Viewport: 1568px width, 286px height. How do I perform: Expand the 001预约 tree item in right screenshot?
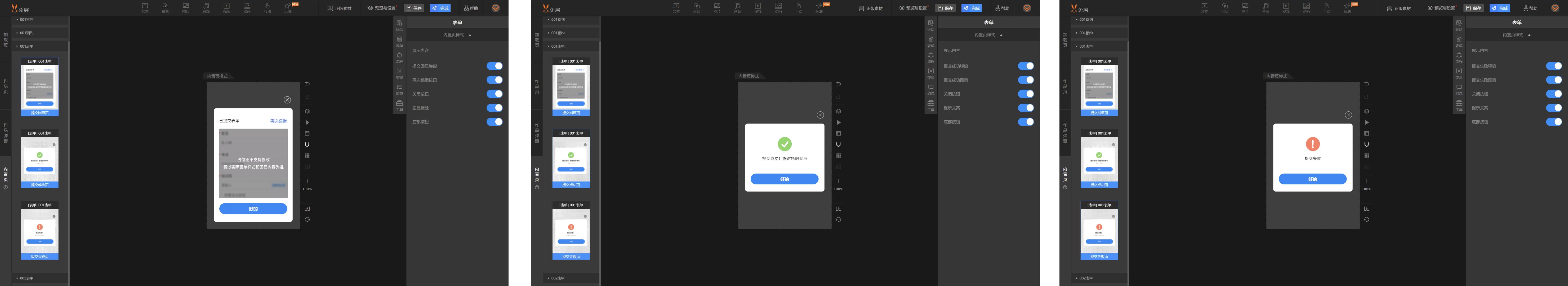click(1099, 33)
